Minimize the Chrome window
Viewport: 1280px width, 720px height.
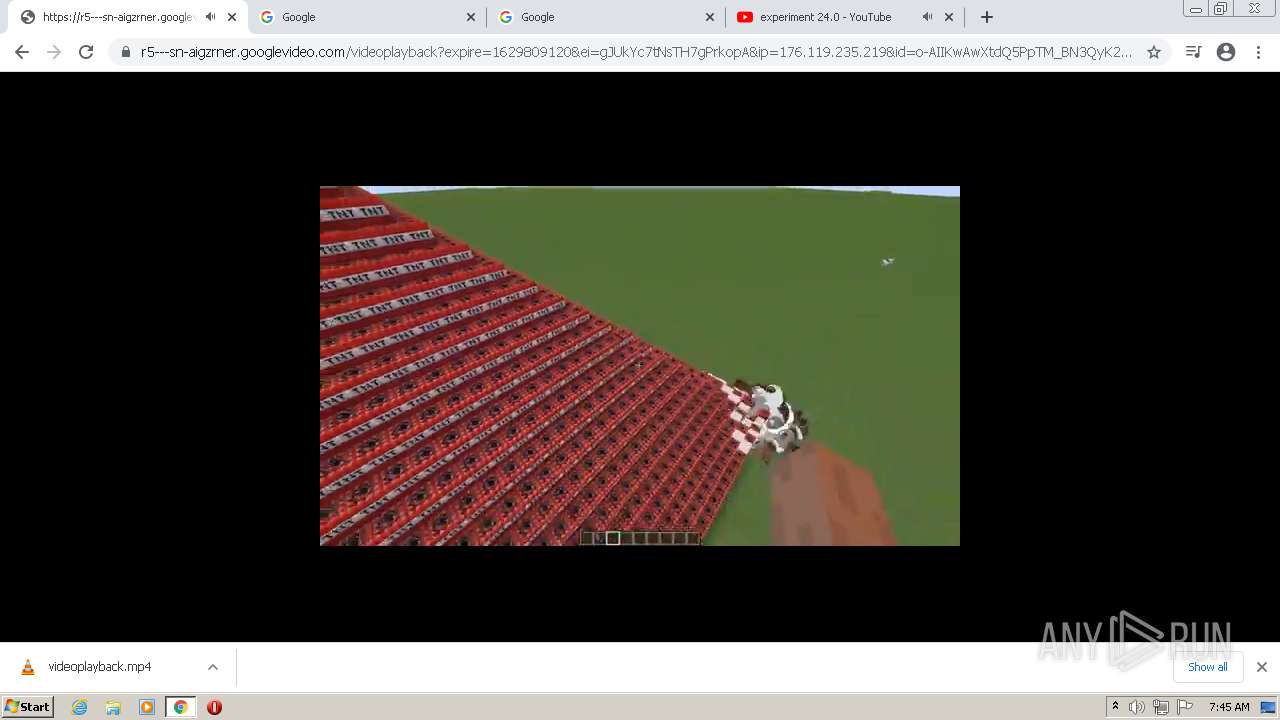(x=1196, y=8)
